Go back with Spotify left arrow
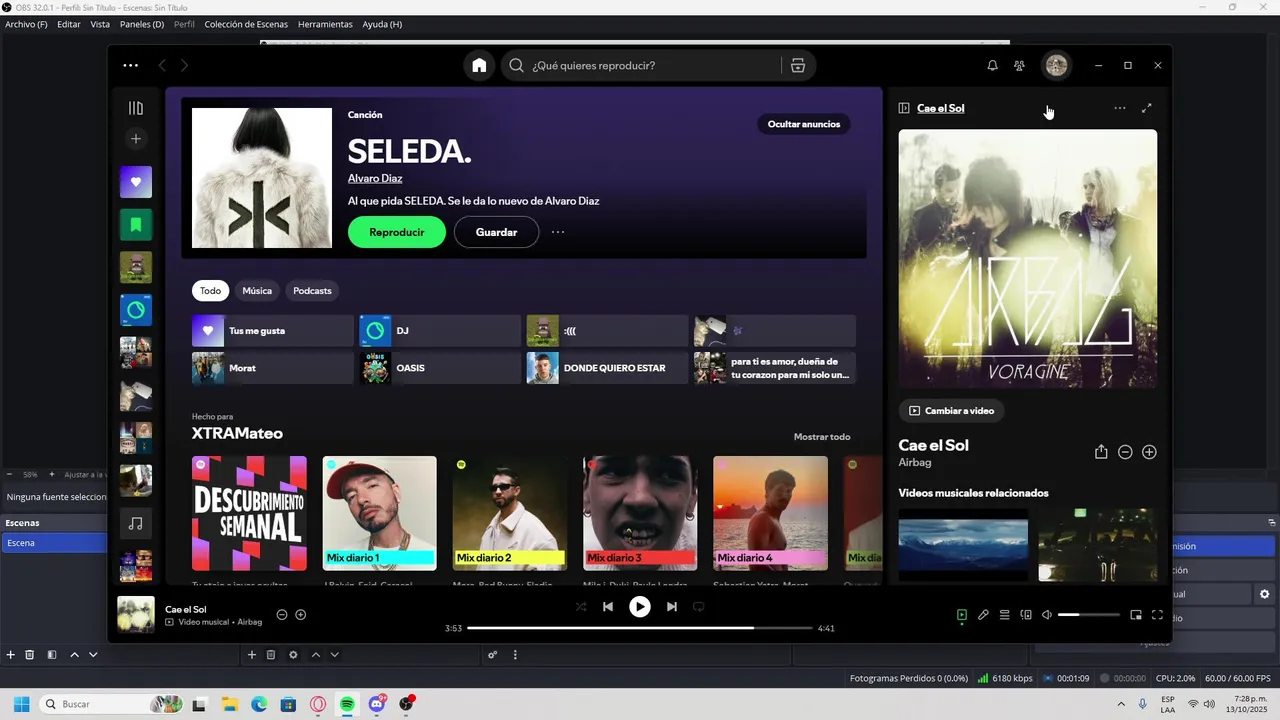This screenshot has height=720, width=1280. pos(162,65)
